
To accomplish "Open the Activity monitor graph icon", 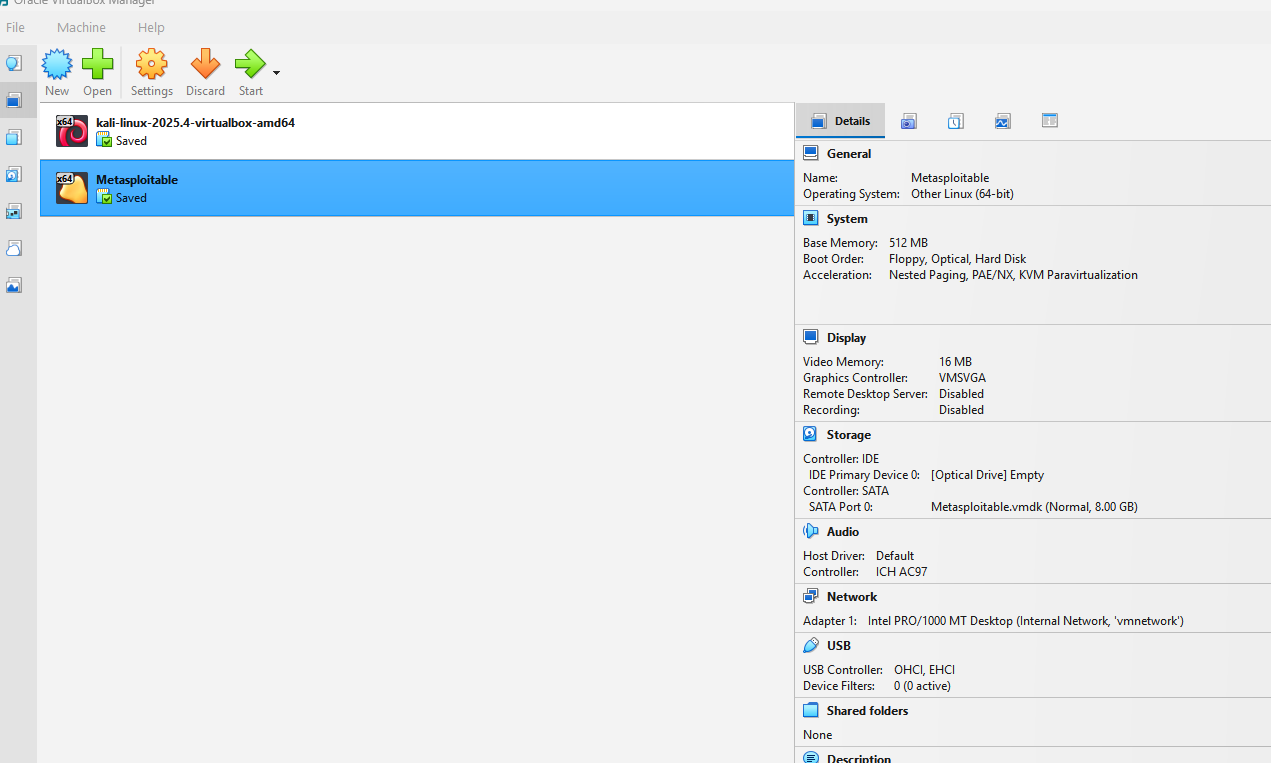I will 1002,120.
